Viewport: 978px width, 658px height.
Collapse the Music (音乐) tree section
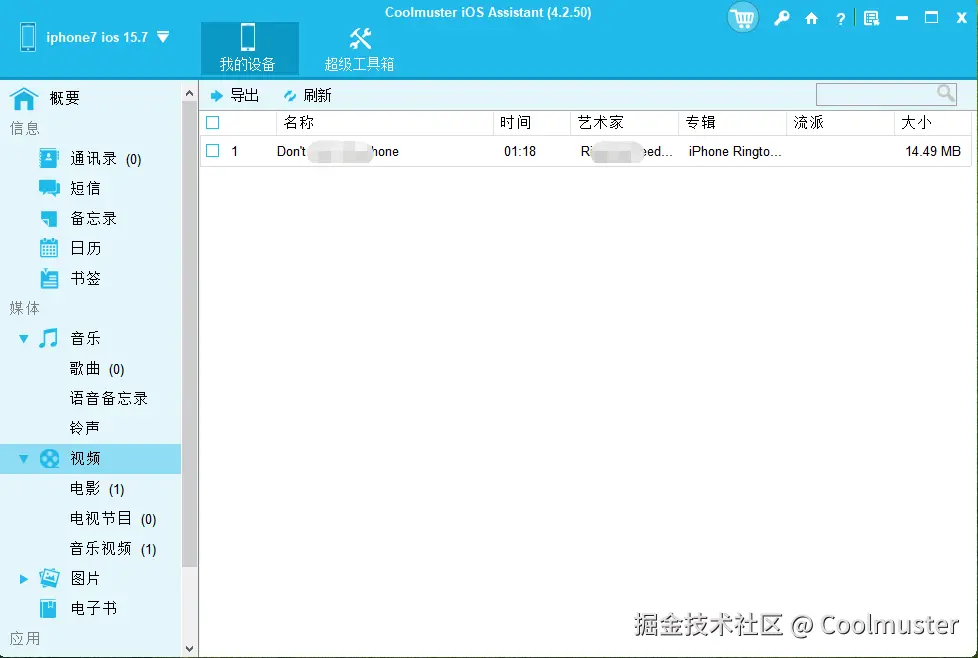pos(22,338)
